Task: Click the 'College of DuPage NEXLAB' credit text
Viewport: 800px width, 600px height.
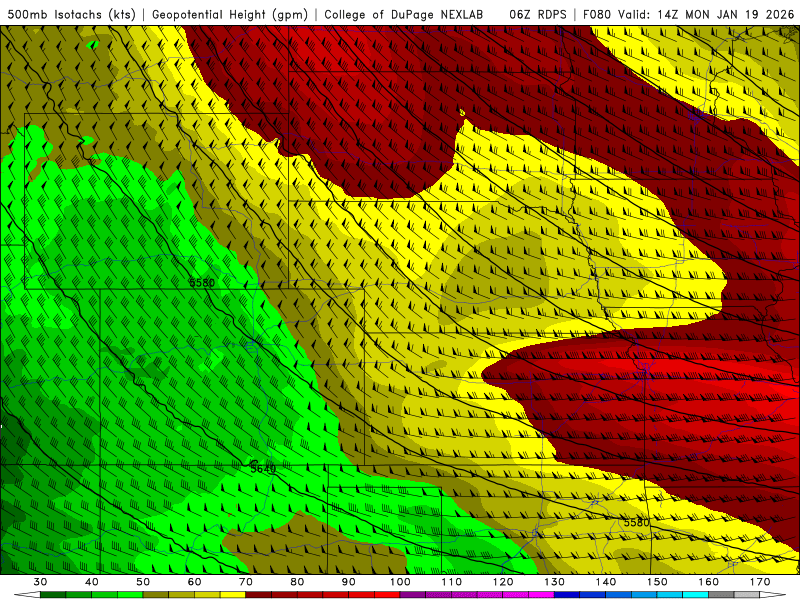Action: click(404, 14)
